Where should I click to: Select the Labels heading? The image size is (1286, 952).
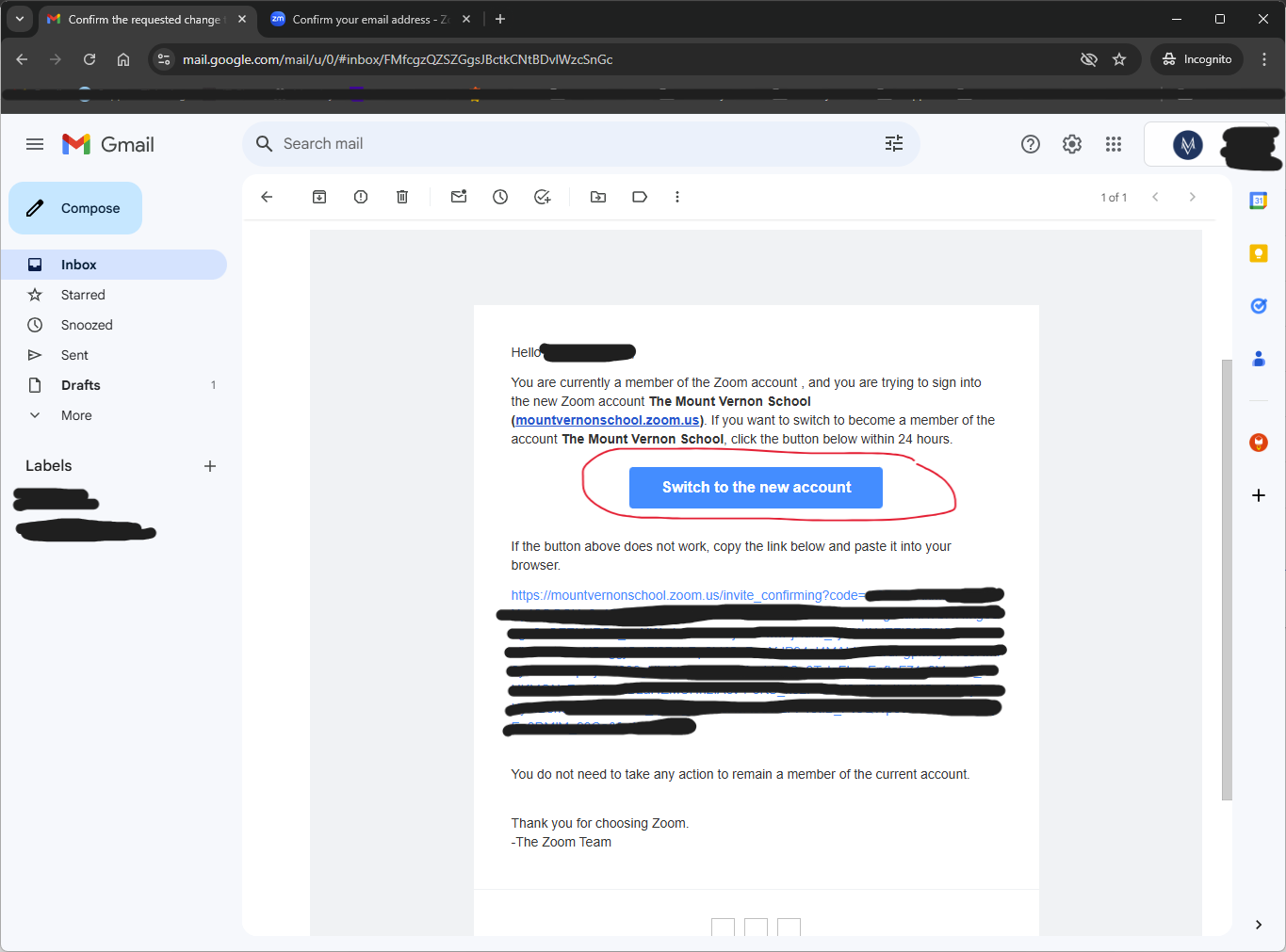point(49,466)
